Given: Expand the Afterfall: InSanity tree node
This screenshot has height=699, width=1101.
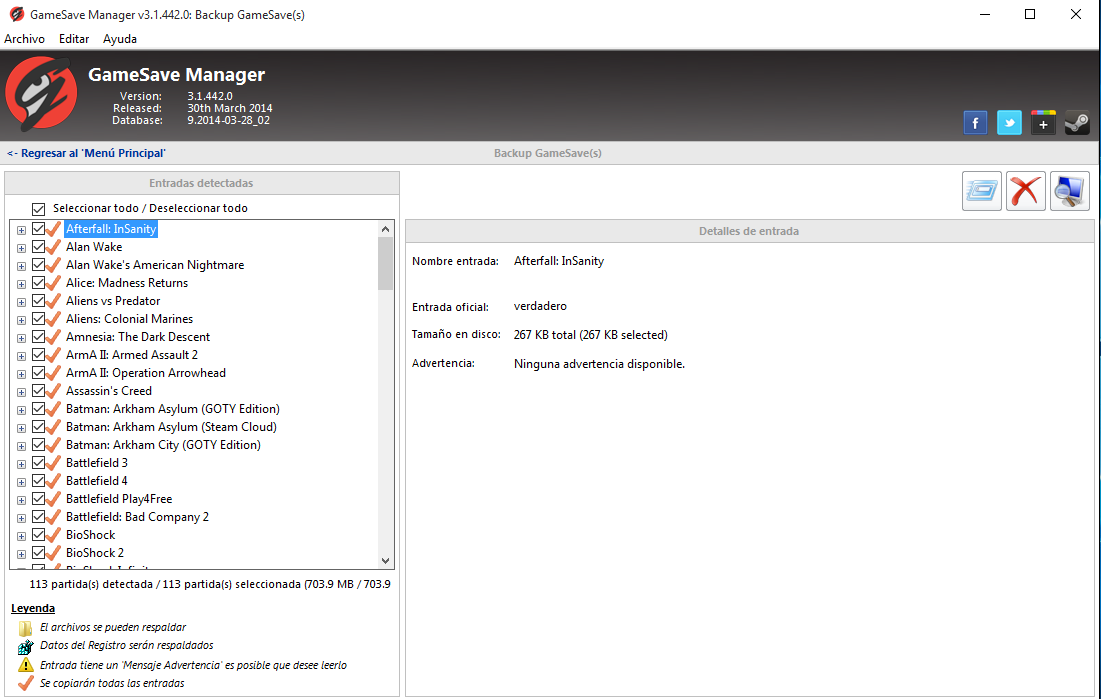Looking at the screenshot, I should 21,230.
